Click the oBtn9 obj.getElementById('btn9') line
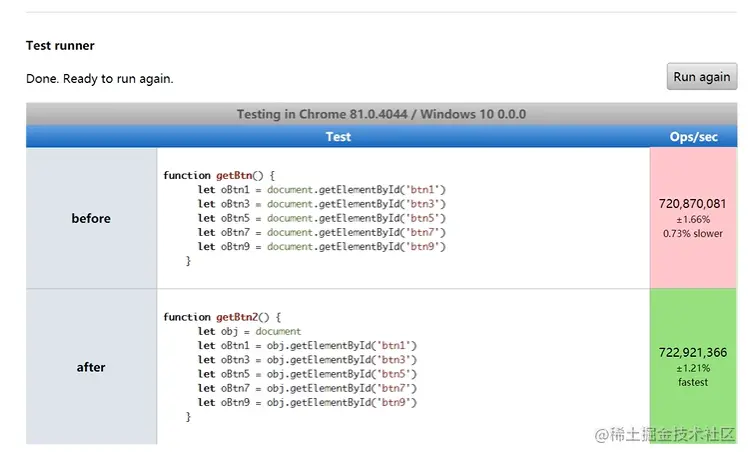Viewport: 750px width, 458px height. (307, 403)
